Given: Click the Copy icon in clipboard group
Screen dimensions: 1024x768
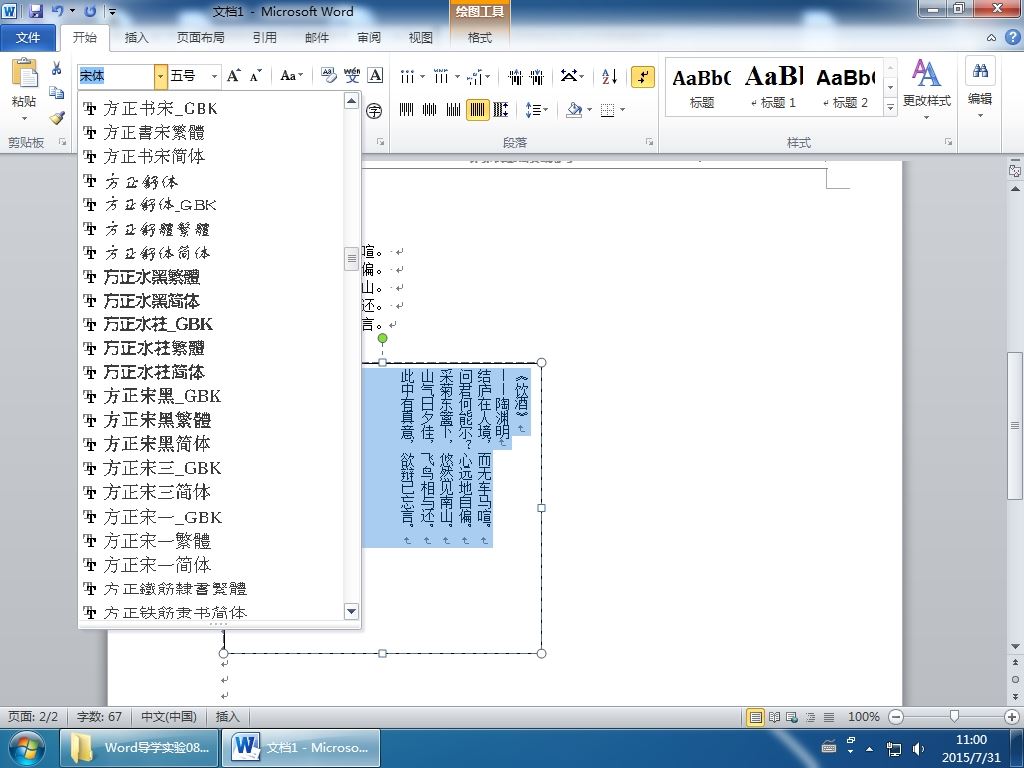Looking at the screenshot, I should (57, 93).
